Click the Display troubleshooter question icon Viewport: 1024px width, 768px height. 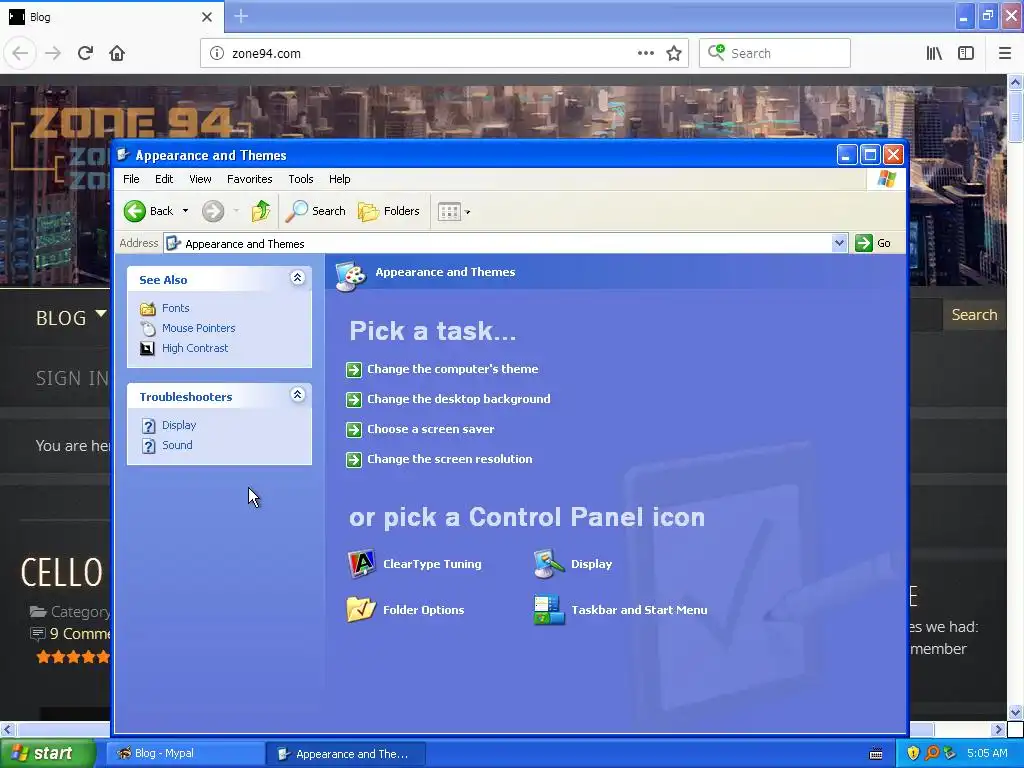click(x=149, y=426)
